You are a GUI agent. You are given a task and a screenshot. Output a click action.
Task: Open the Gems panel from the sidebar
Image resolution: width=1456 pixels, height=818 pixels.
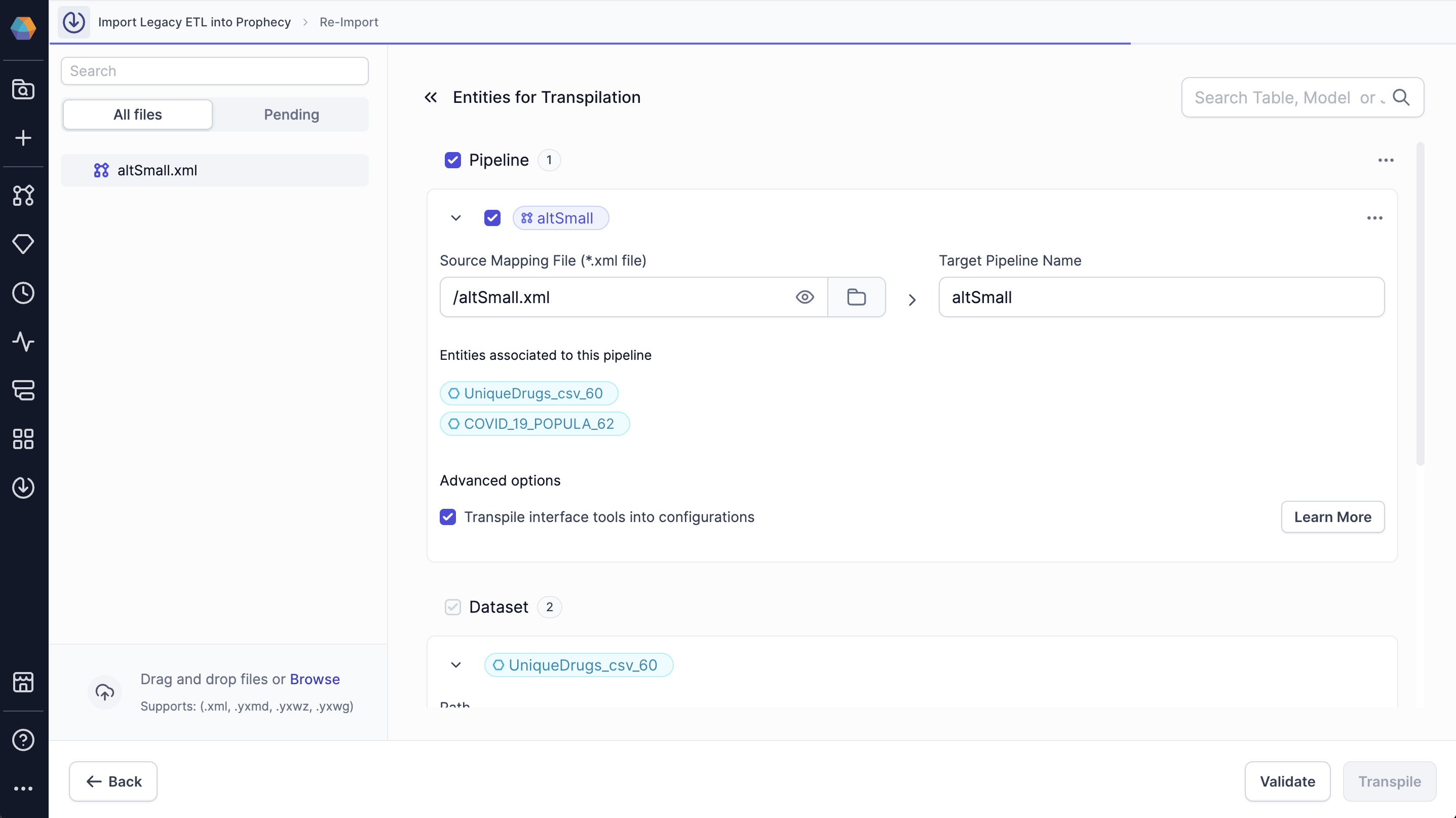[23, 244]
